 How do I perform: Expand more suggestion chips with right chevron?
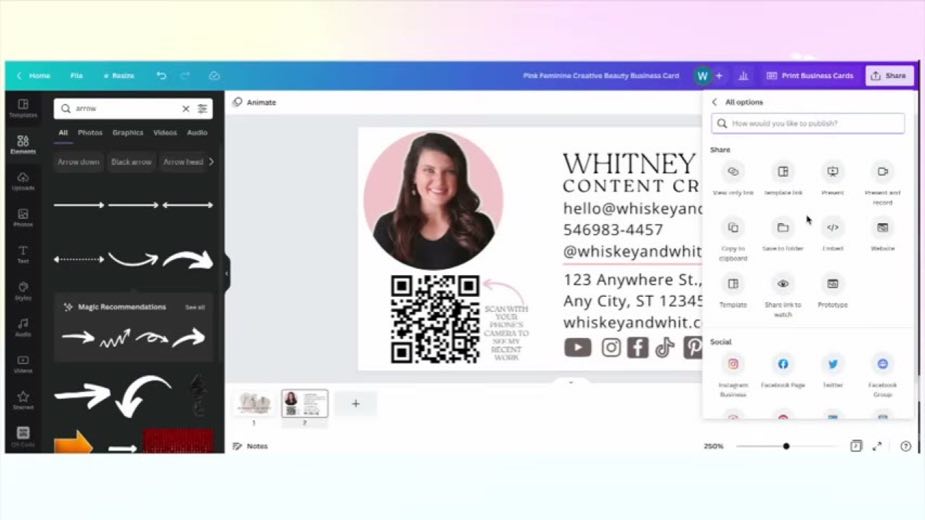[x=212, y=162]
